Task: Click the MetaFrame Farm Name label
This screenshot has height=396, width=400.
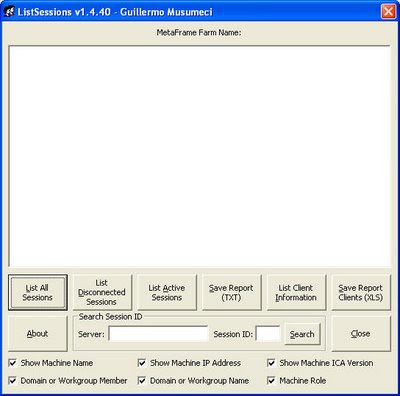Action: tap(199, 32)
